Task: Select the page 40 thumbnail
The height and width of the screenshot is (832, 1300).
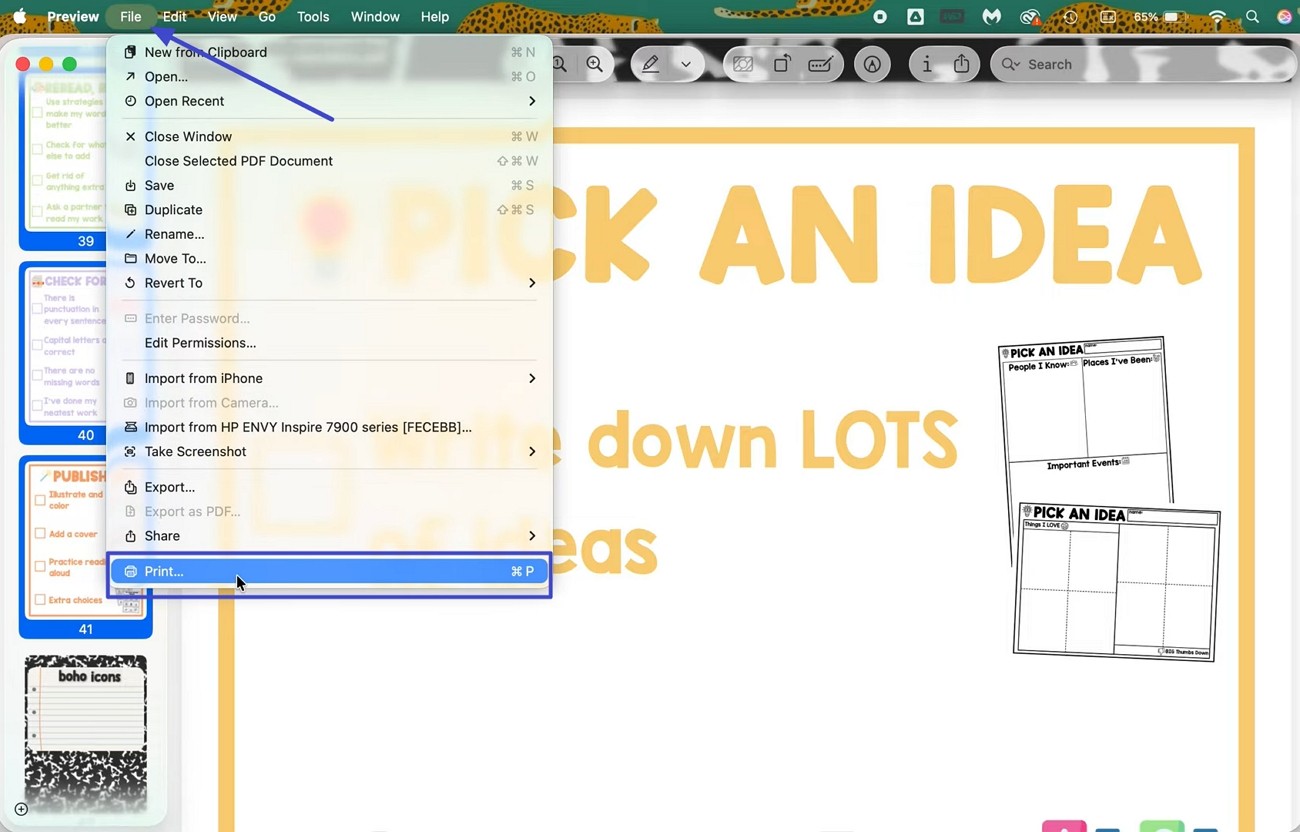Action: click(x=86, y=354)
